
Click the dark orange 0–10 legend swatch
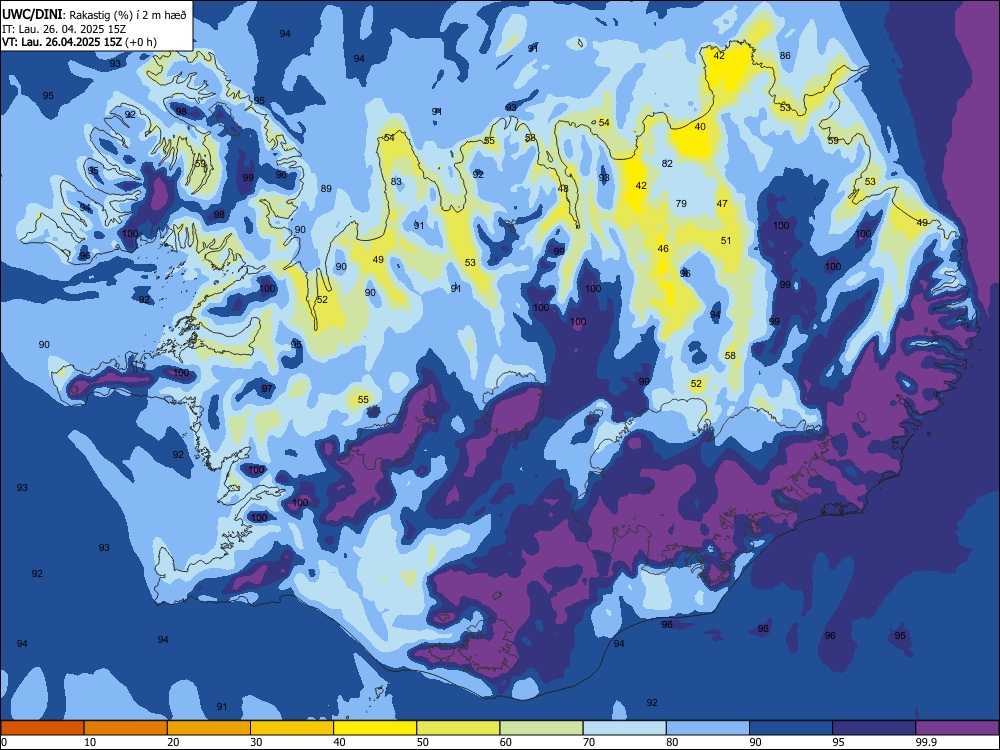point(42,728)
